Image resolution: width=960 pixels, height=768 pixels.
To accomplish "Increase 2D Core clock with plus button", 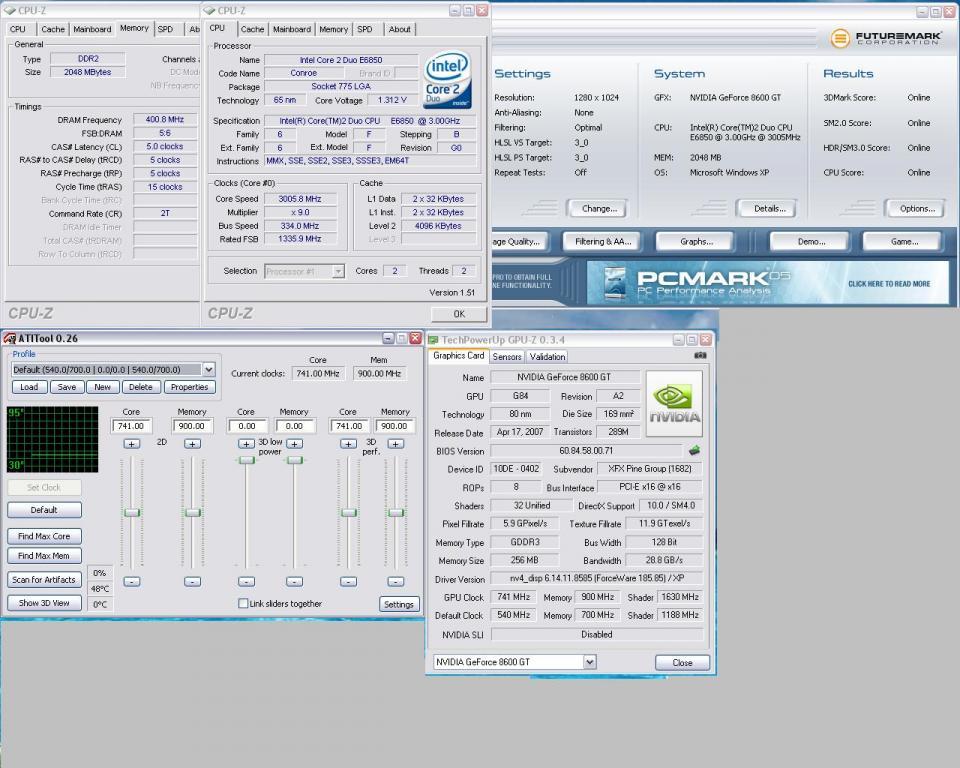I will click(132, 444).
